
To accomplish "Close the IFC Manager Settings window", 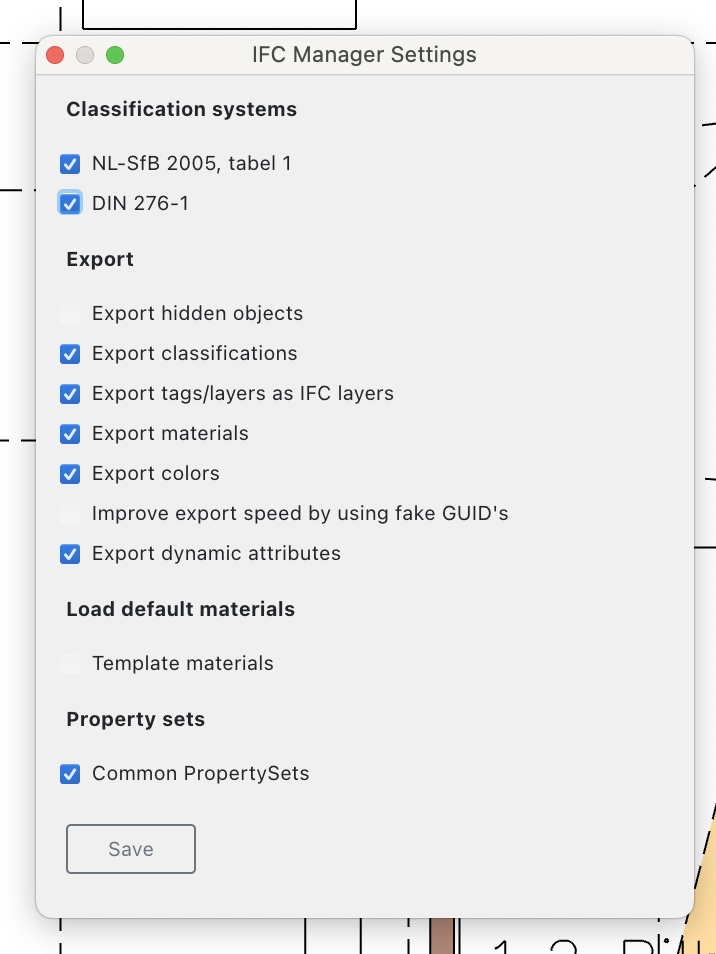I will coord(55,55).
